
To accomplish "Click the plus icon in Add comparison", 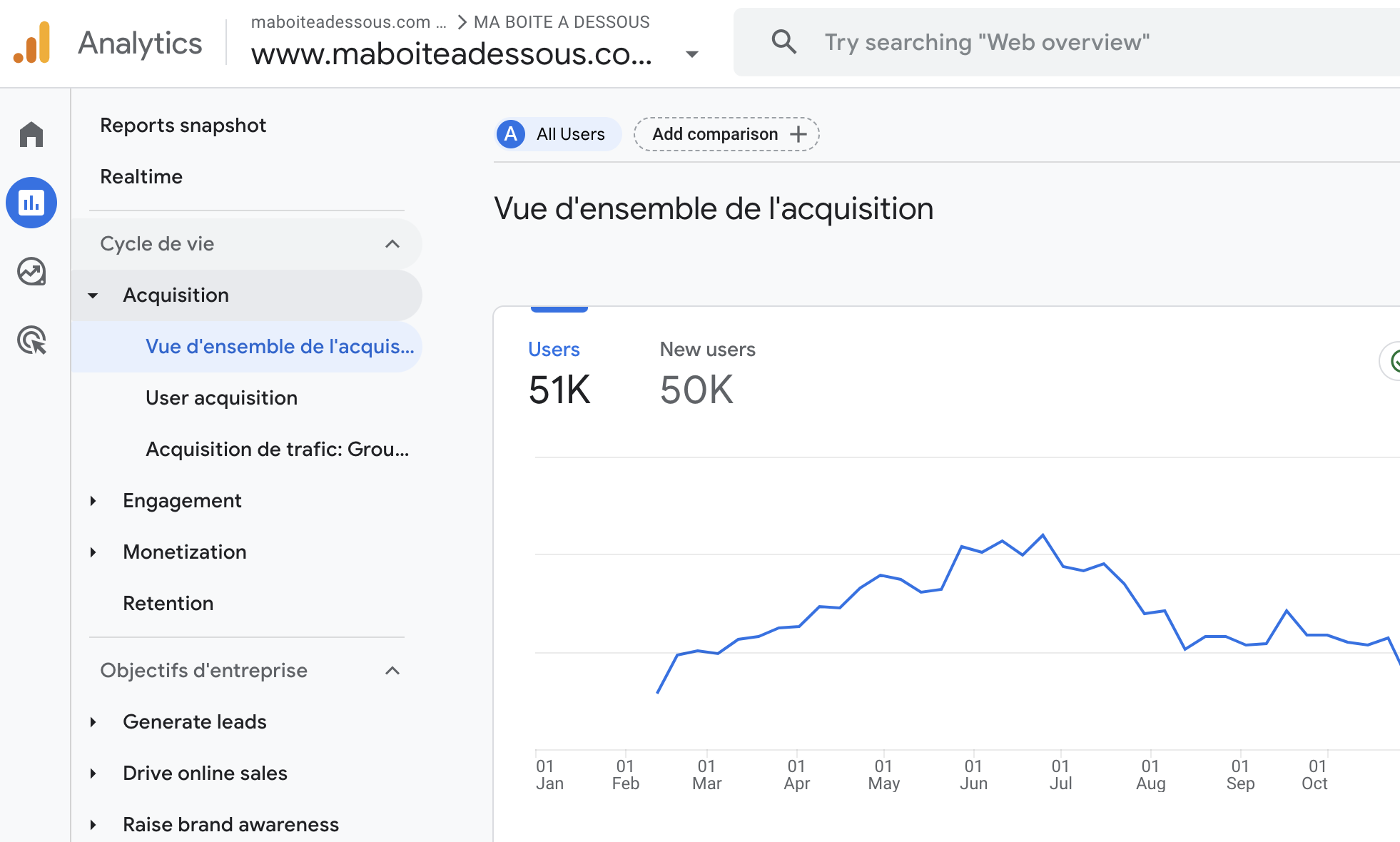I will [798, 134].
